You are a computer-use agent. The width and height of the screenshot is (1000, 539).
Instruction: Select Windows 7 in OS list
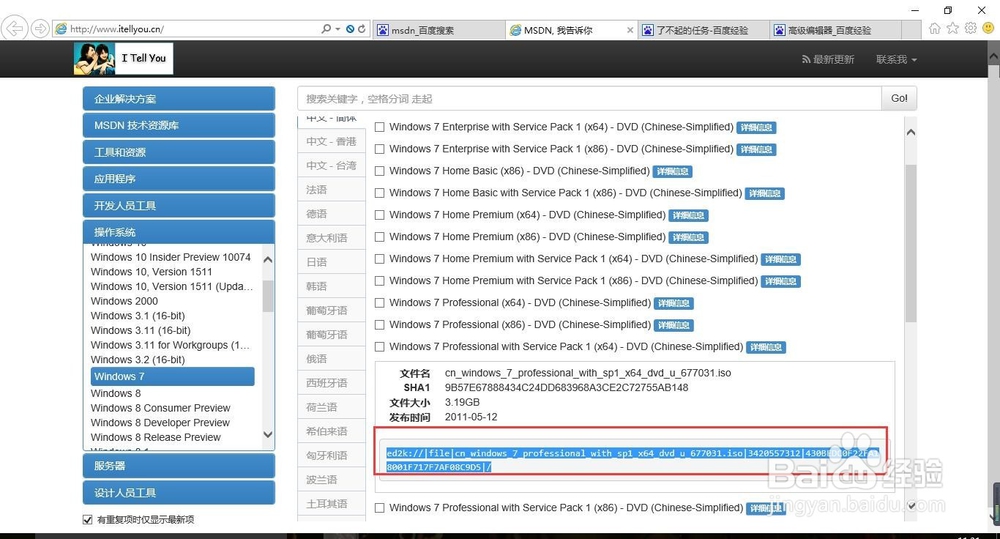coord(172,376)
